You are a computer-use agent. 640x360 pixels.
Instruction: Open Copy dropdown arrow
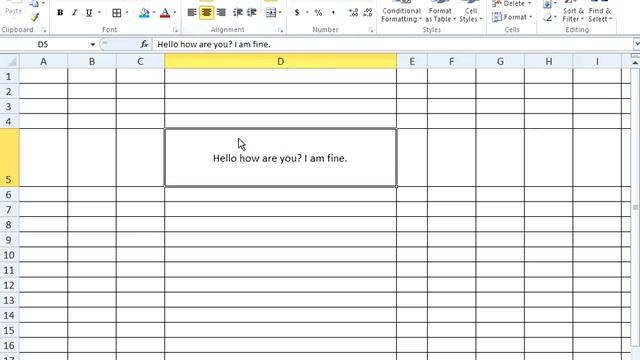click(43, 3)
